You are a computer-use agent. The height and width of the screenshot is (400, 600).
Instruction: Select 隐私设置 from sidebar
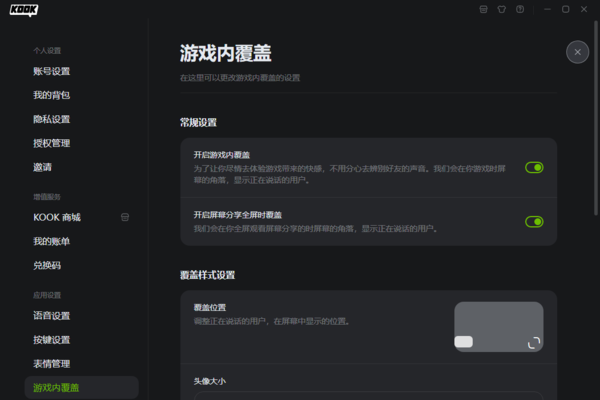click(52, 119)
